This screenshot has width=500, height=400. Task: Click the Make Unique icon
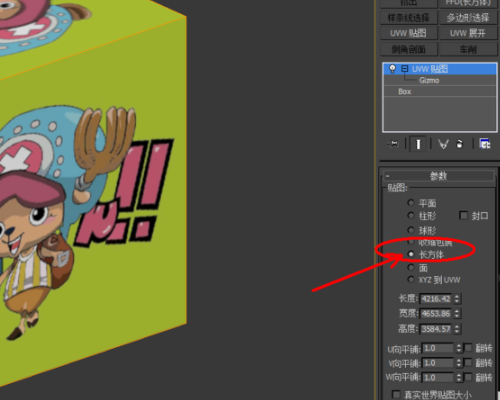tap(443, 144)
